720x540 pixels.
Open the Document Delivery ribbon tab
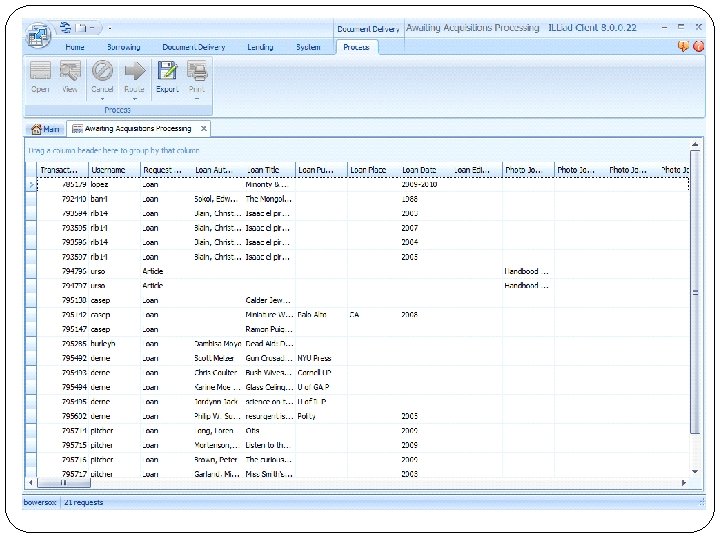point(193,47)
